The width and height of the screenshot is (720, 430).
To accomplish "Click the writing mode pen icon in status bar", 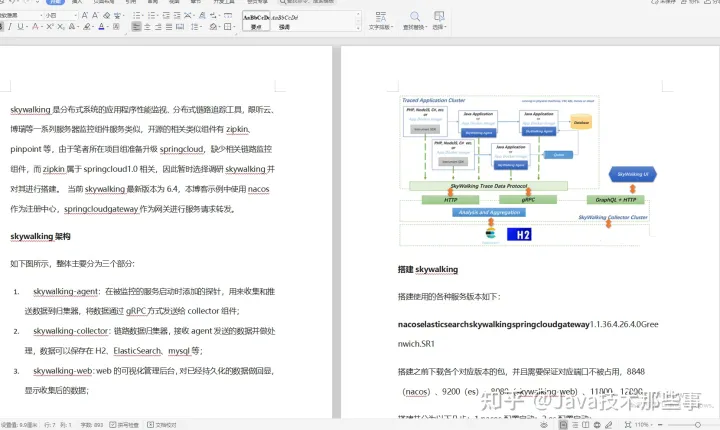I will point(608,425).
